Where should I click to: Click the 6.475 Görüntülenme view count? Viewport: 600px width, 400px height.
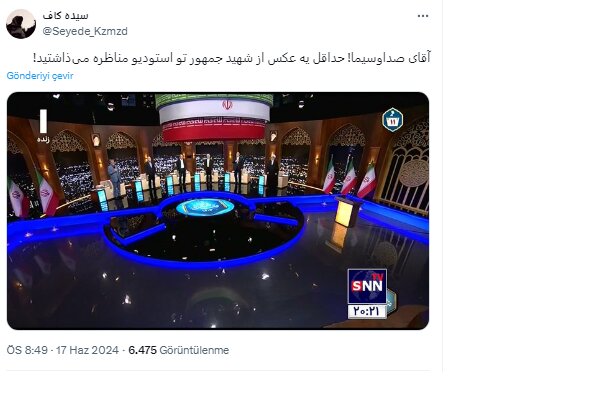179,350
